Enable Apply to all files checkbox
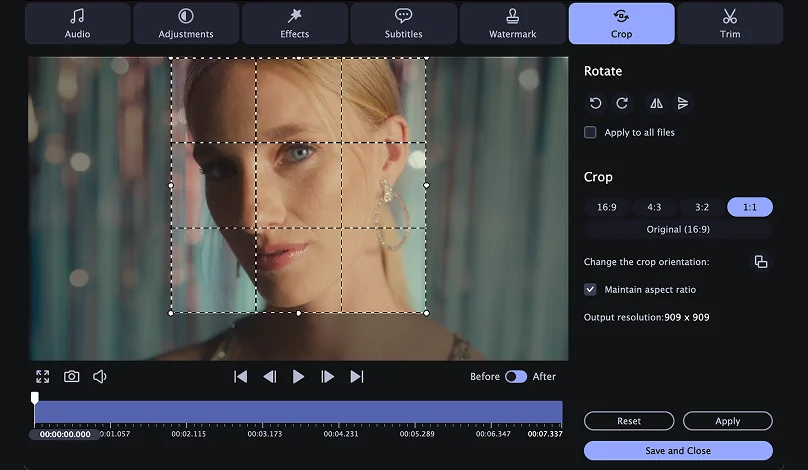The height and width of the screenshot is (470, 808). tap(591, 132)
